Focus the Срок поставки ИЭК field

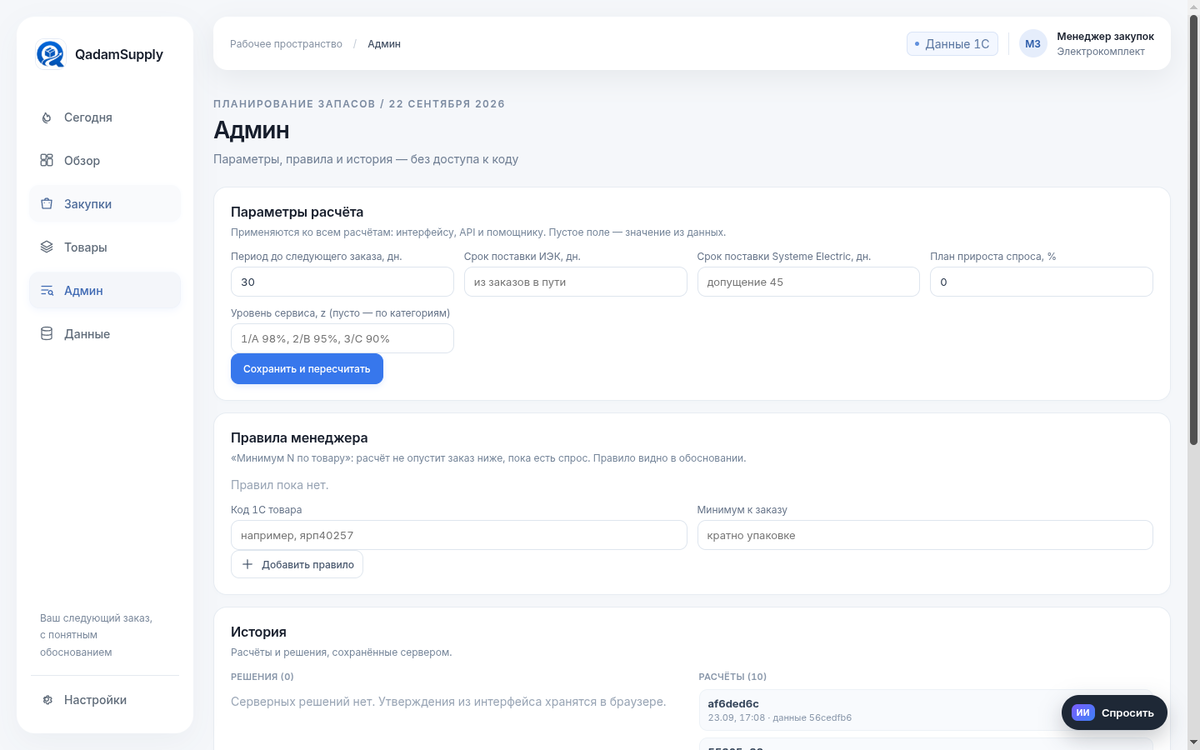(x=575, y=282)
